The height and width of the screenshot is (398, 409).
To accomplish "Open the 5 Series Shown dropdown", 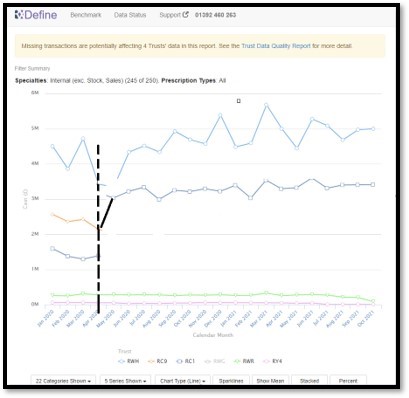I will (125, 381).
